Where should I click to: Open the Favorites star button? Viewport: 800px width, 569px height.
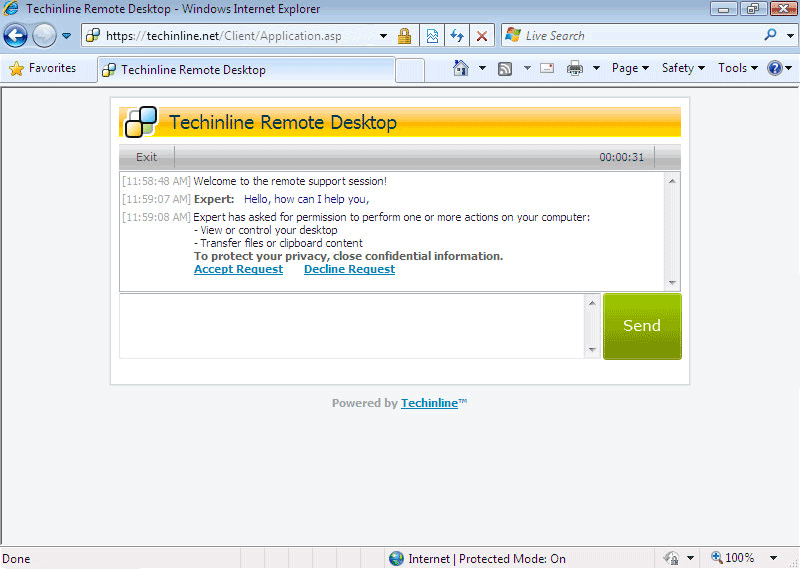[x=42, y=68]
